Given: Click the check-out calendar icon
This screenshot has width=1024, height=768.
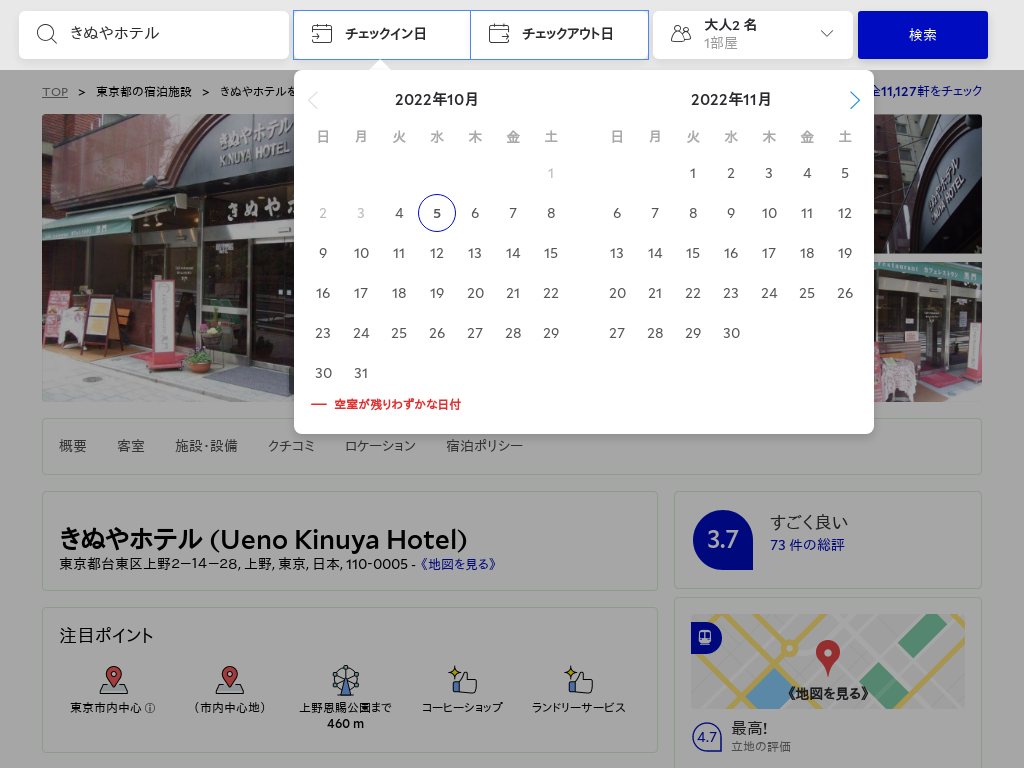Looking at the screenshot, I should click(x=499, y=33).
